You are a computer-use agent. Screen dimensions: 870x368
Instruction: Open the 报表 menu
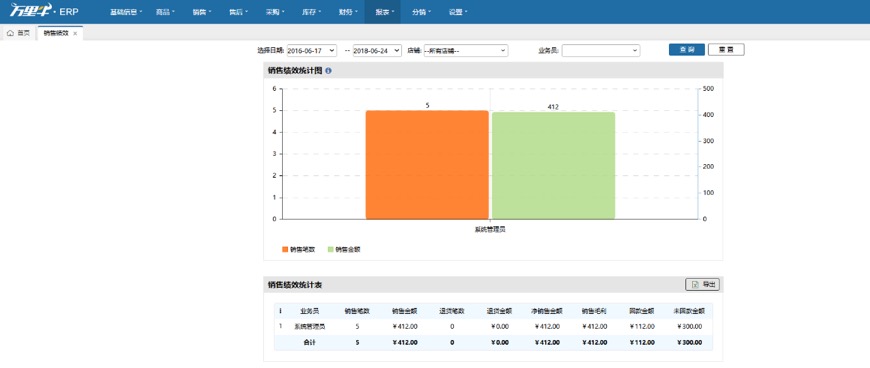(384, 12)
